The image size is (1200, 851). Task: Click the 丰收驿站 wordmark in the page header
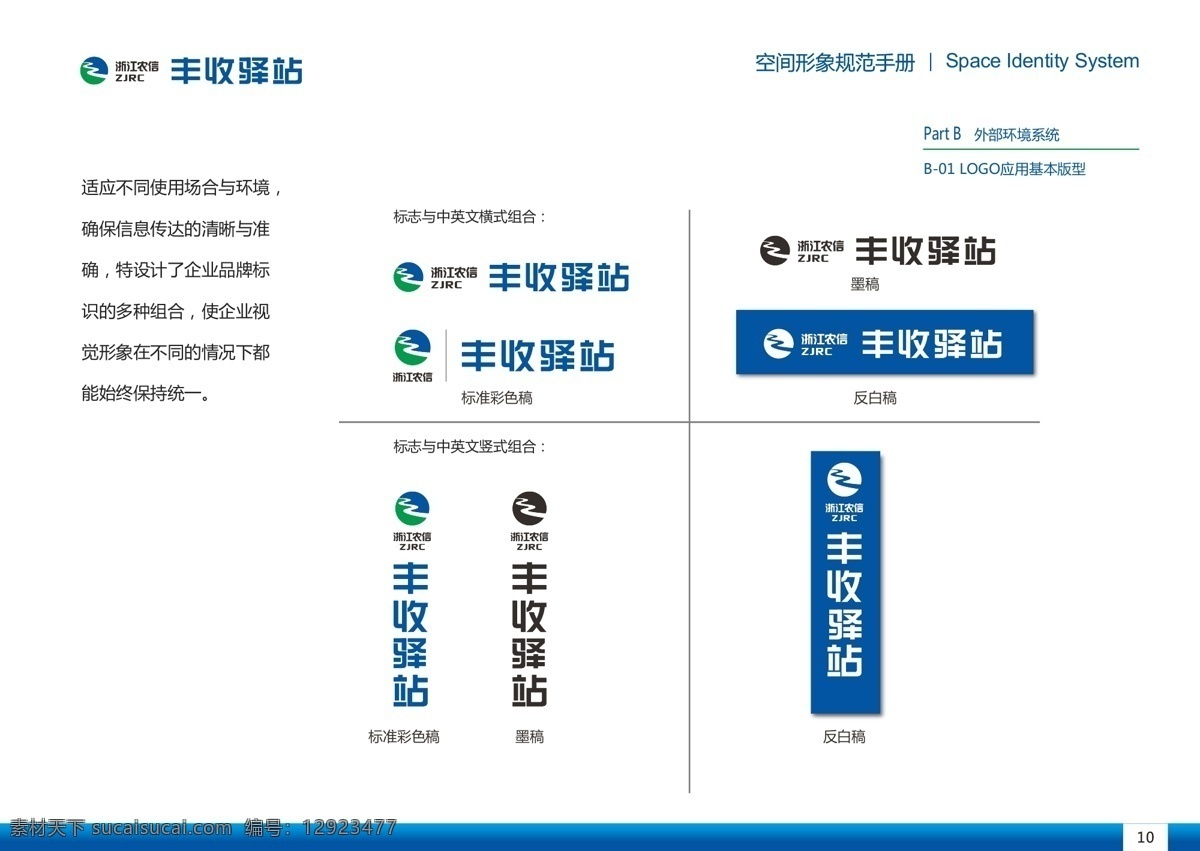[236, 71]
